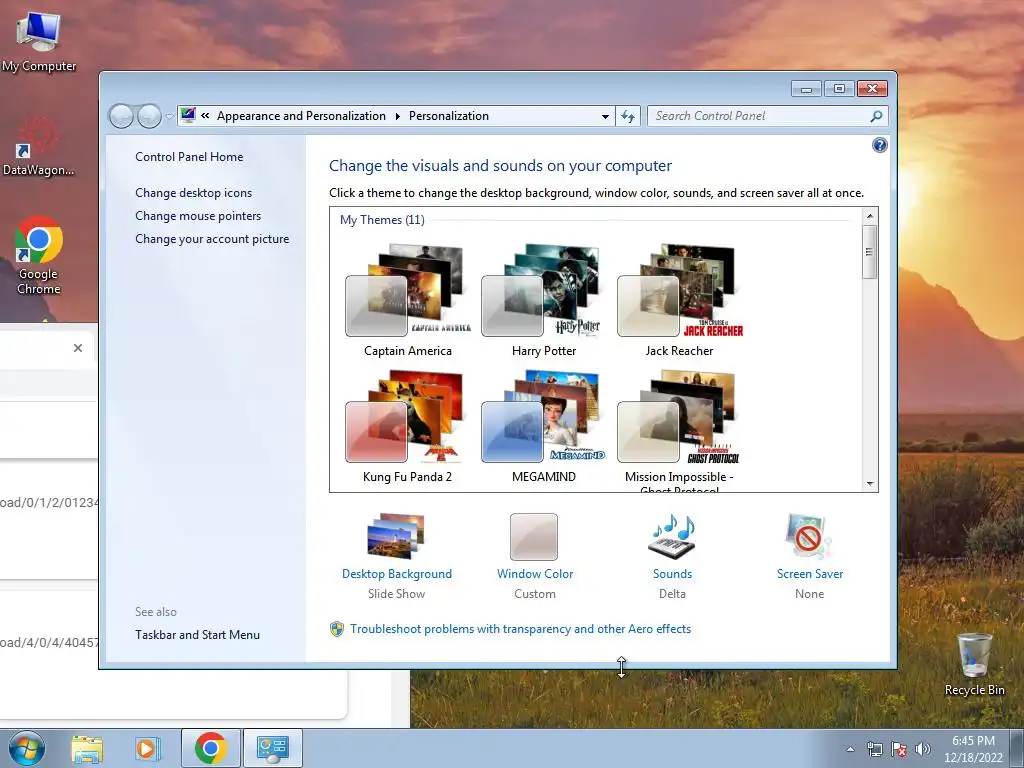
Task: Click the Forward navigation arrow
Action: pyautogui.click(x=149, y=116)
